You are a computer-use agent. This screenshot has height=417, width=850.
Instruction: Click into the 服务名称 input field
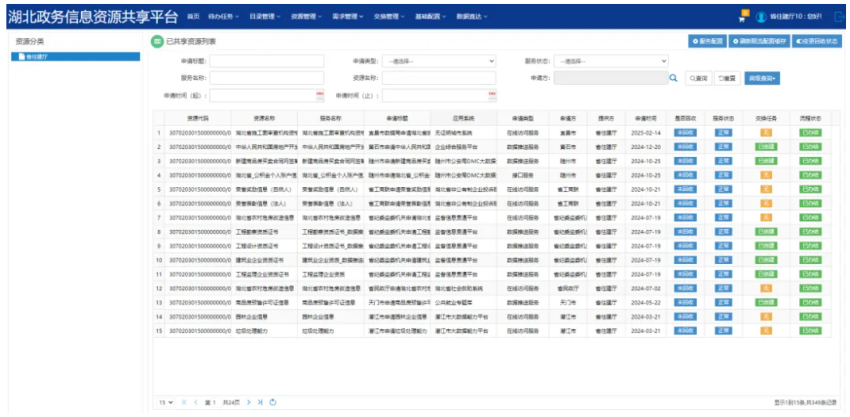pos(267,77)
